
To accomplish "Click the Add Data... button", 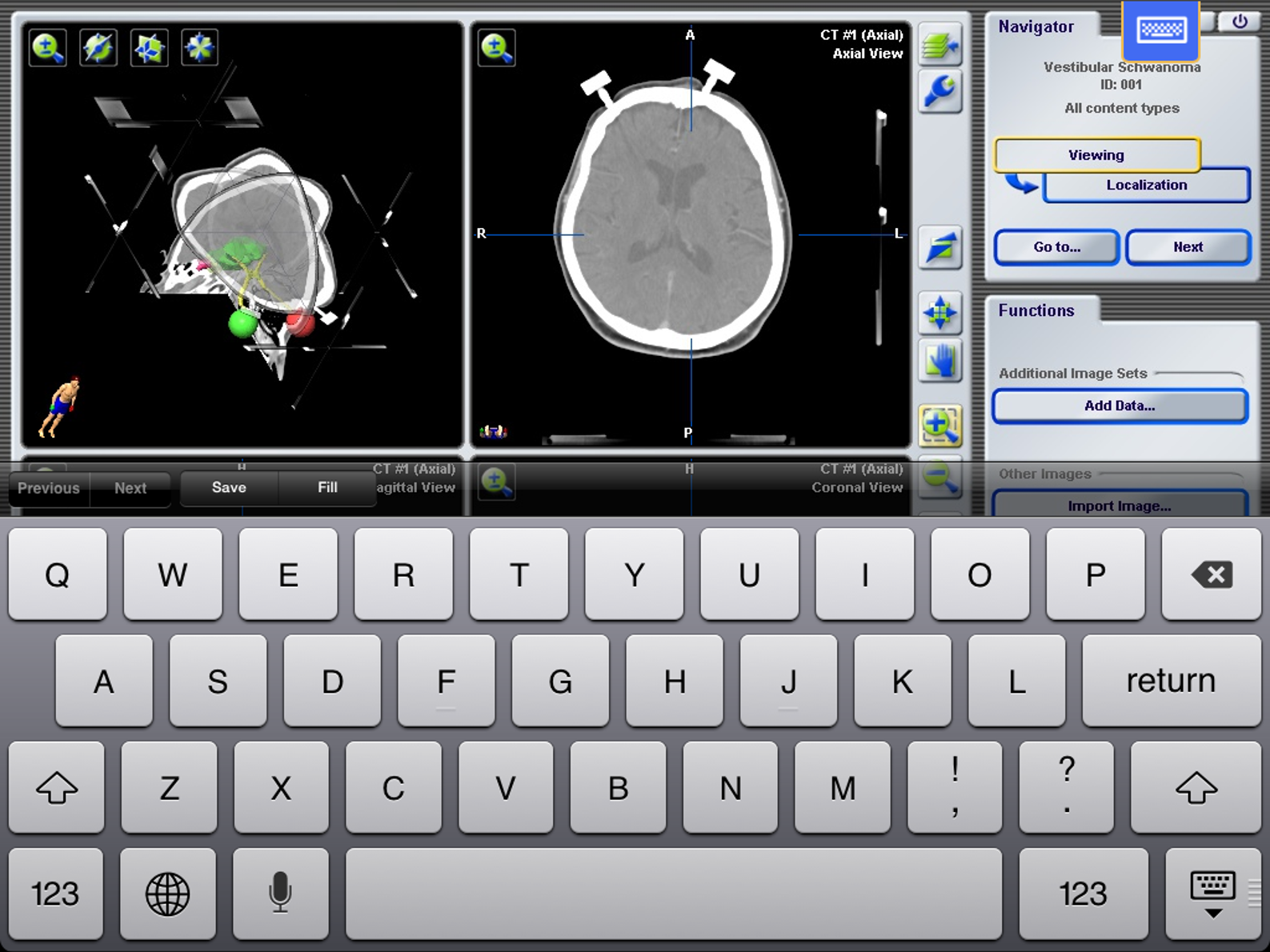I will pyautogui.click(x=1120, y=406).
